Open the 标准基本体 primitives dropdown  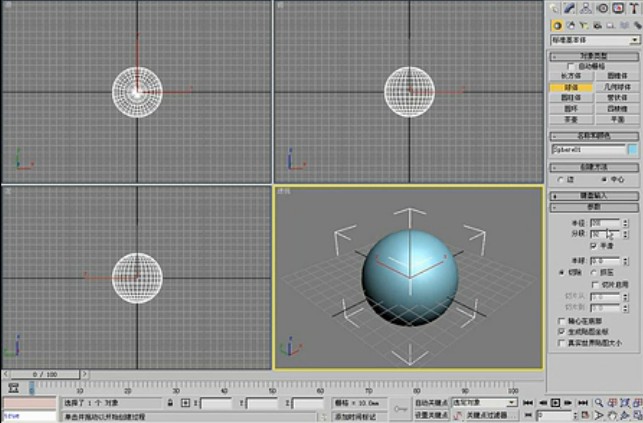point(595,40)
